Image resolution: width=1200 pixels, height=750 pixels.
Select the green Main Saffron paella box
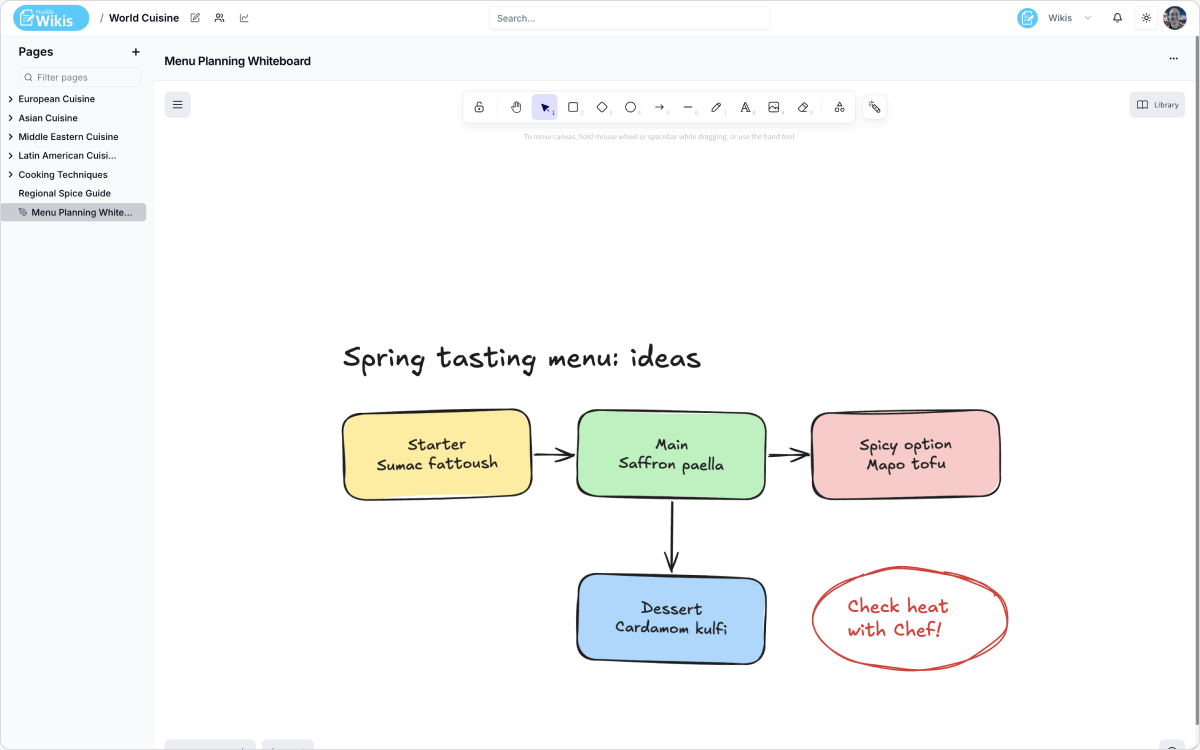coord(671,454)
